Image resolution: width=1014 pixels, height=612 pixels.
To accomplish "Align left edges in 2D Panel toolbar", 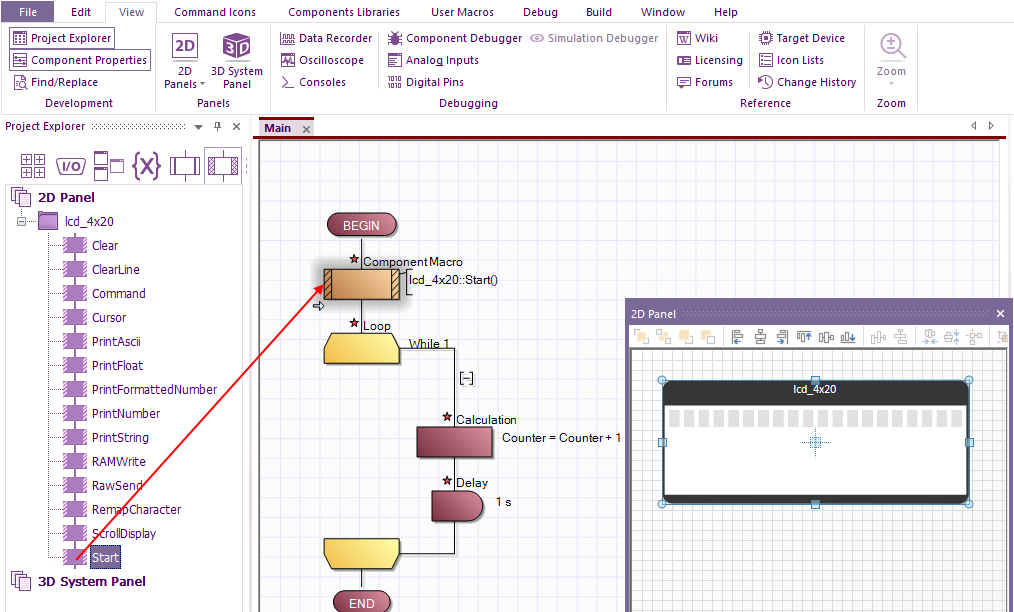I will click(x=737, y=336).
